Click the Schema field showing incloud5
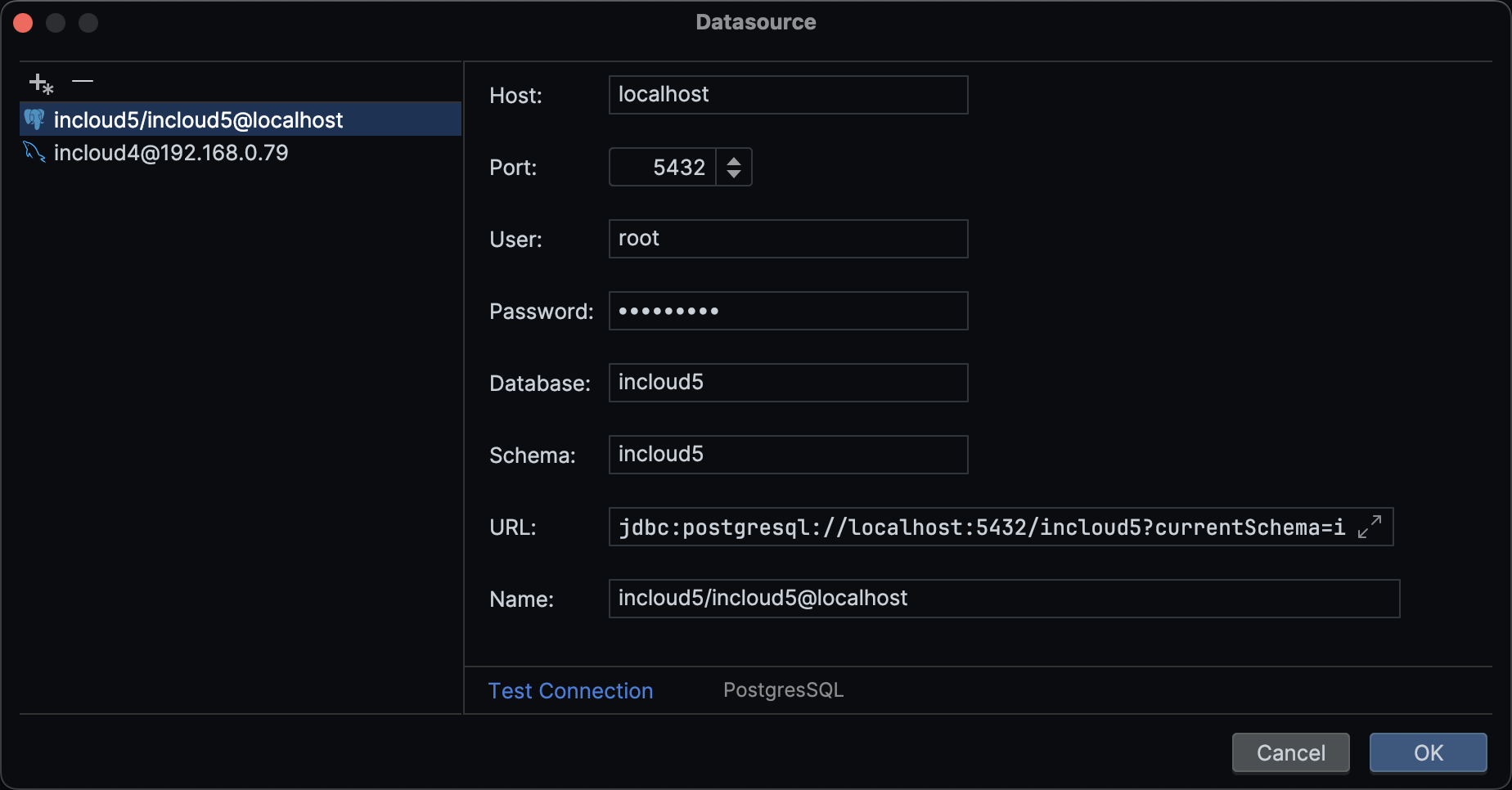This screenshot has width=1512, height=790. coord(788,455)
